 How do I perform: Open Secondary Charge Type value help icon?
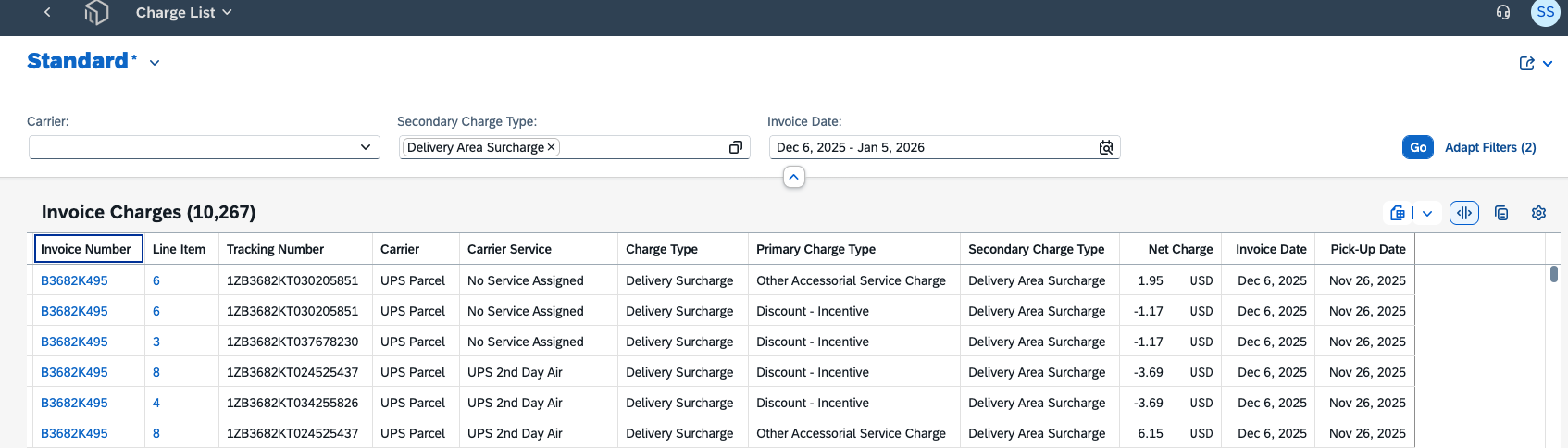pyautogui.click(x=736, y=147)
